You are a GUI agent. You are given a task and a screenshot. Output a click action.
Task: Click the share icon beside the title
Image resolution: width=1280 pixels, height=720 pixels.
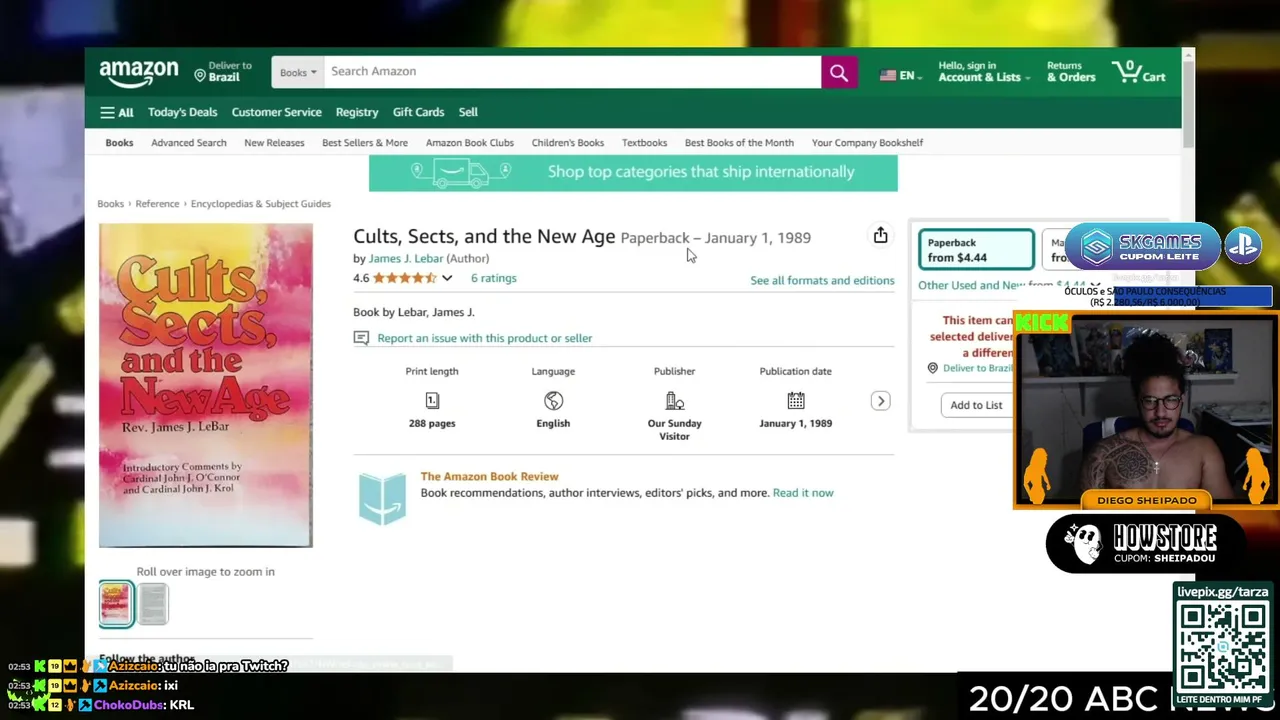pyautogui.click(x=880, y=235)
